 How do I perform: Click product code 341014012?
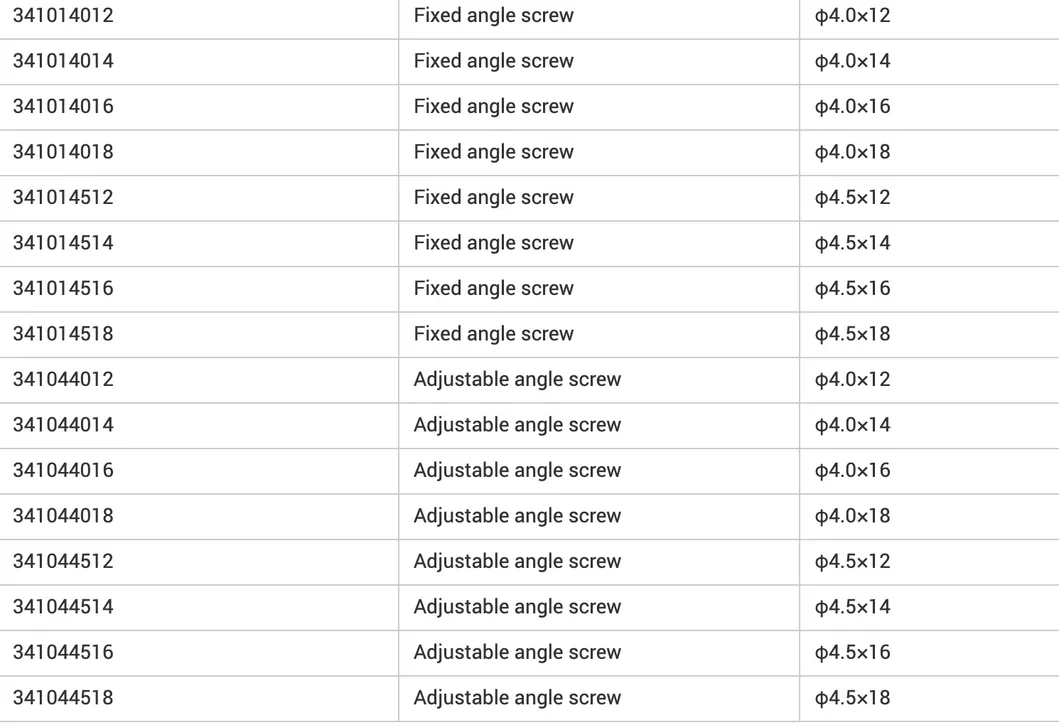[63, 16]
